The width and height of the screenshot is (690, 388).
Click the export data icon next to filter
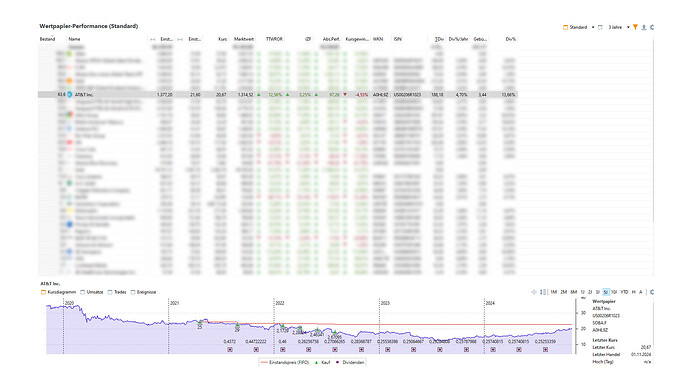point(643,27)
